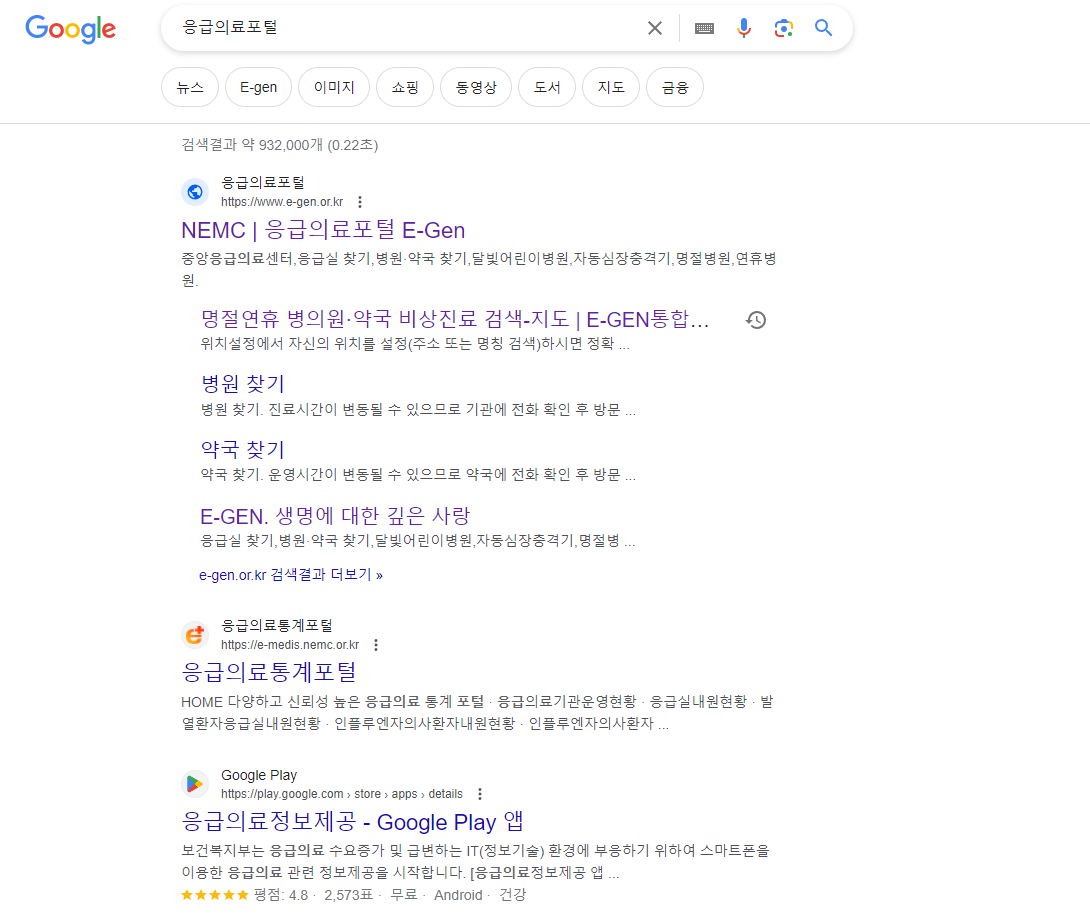Open the 금융 filter tab

(674, 88)
